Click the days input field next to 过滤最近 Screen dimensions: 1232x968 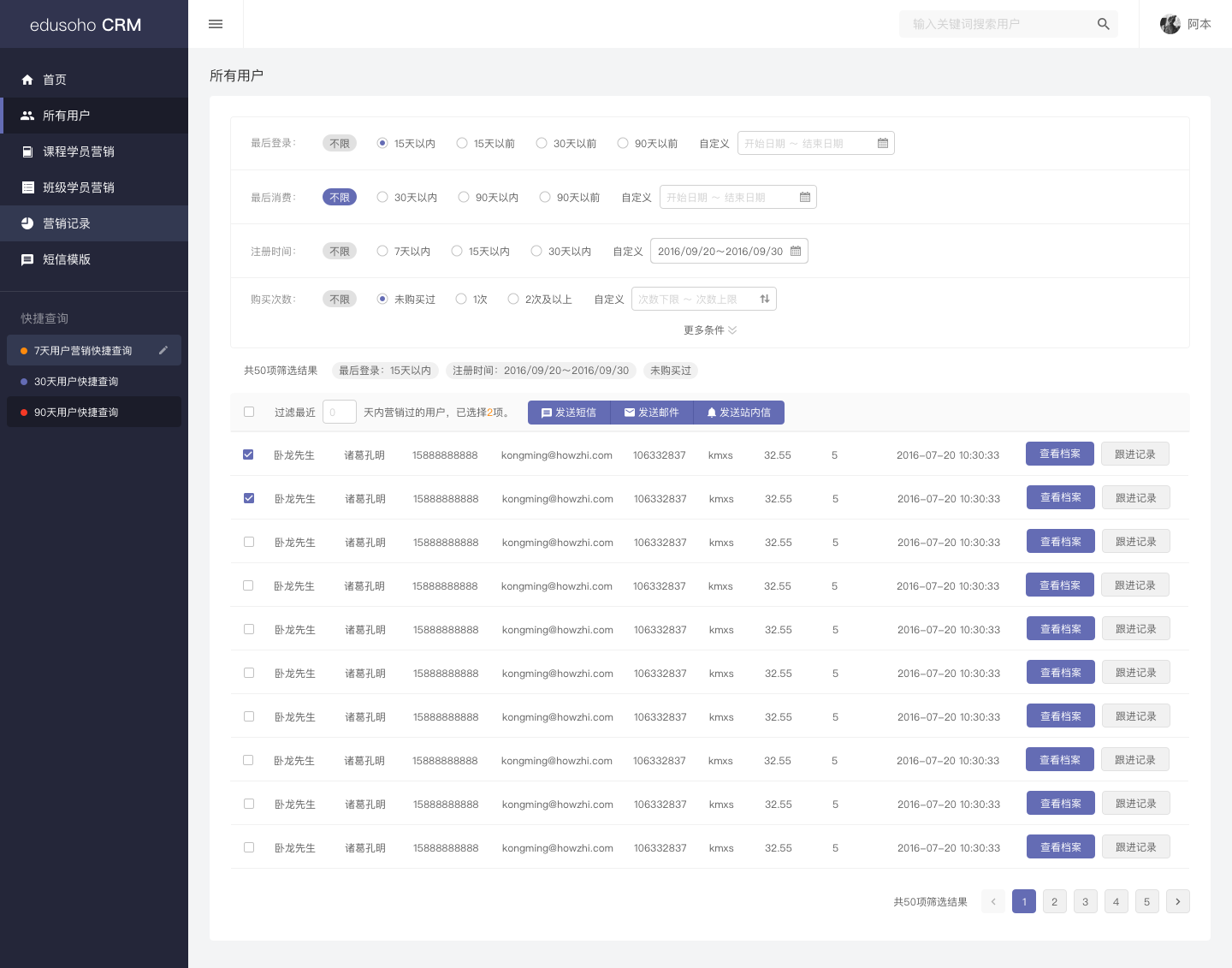(x=339, y=411)
